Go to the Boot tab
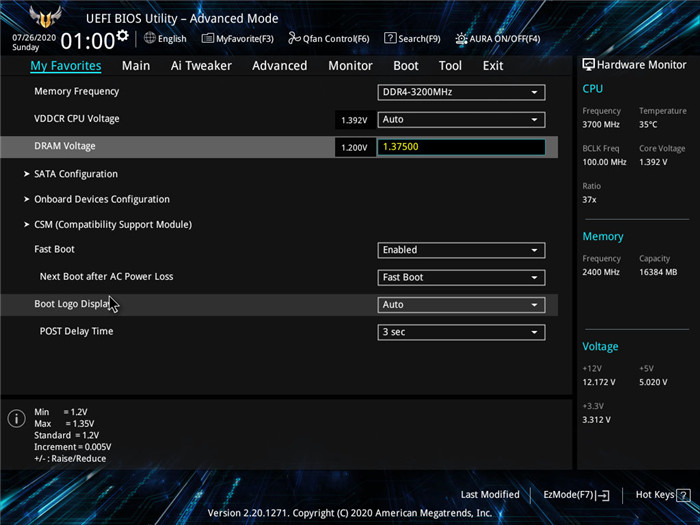Image resolution: width=700 pixels, height=525 pixels. 405,66
